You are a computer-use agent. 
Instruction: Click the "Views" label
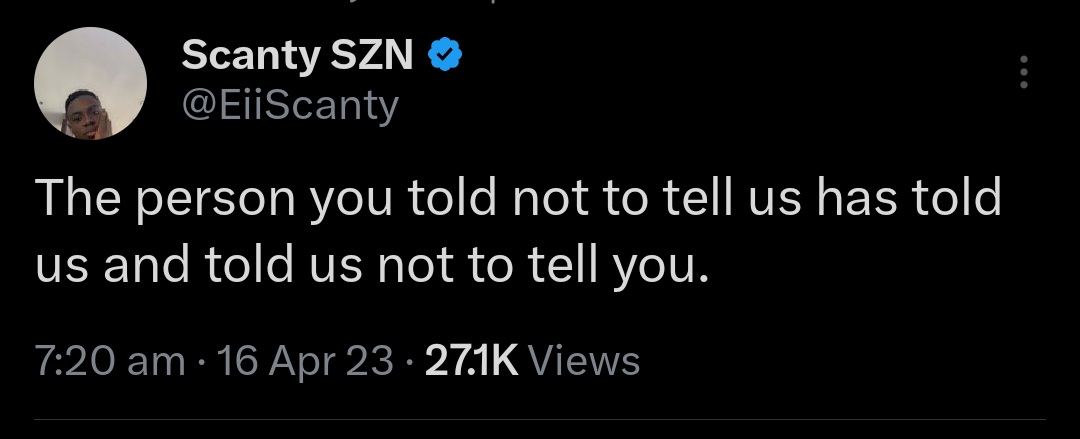pyautogui.click(x=583, y=361)
